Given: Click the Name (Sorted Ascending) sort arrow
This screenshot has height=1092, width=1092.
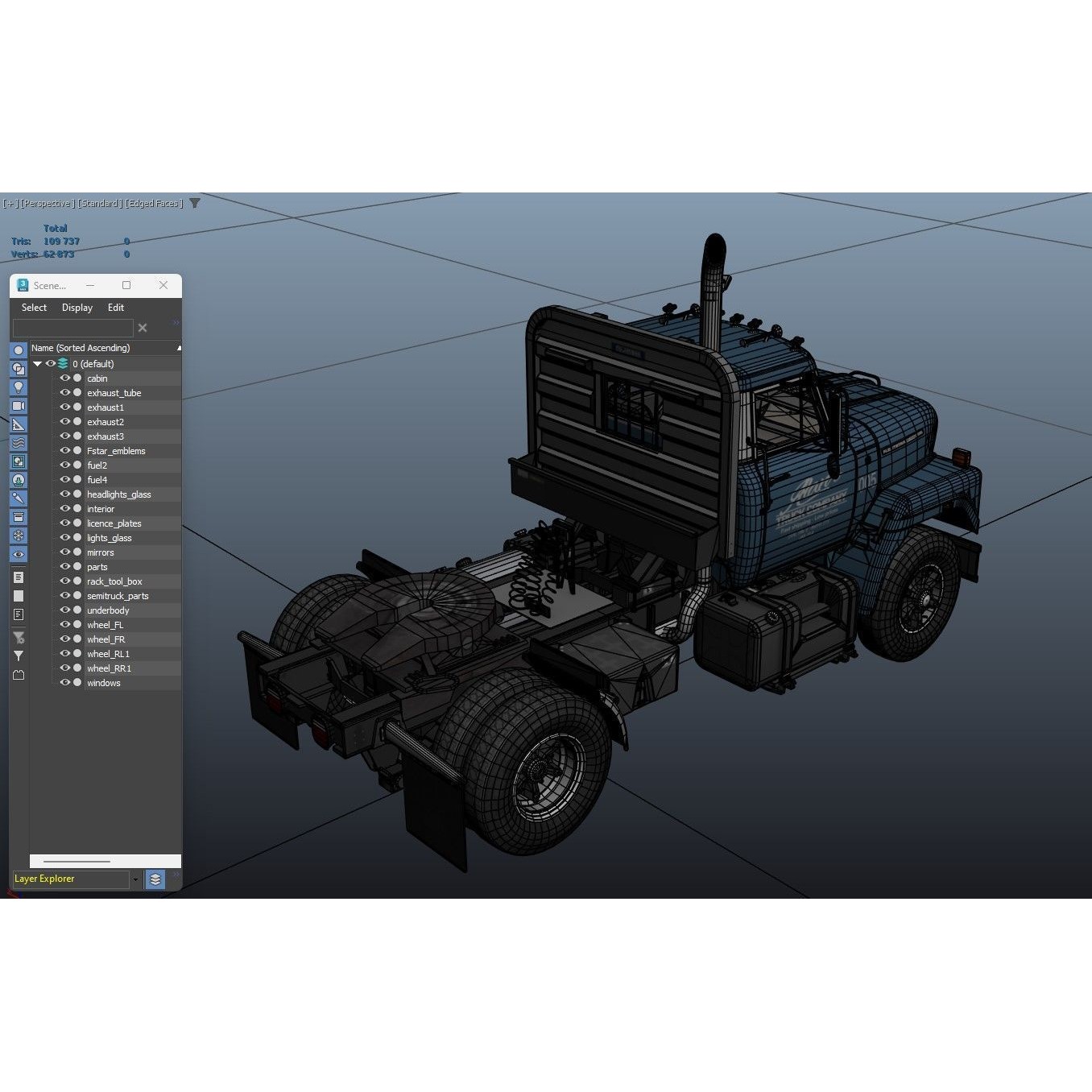Looking at the screenshot, I should coord(178,348).
